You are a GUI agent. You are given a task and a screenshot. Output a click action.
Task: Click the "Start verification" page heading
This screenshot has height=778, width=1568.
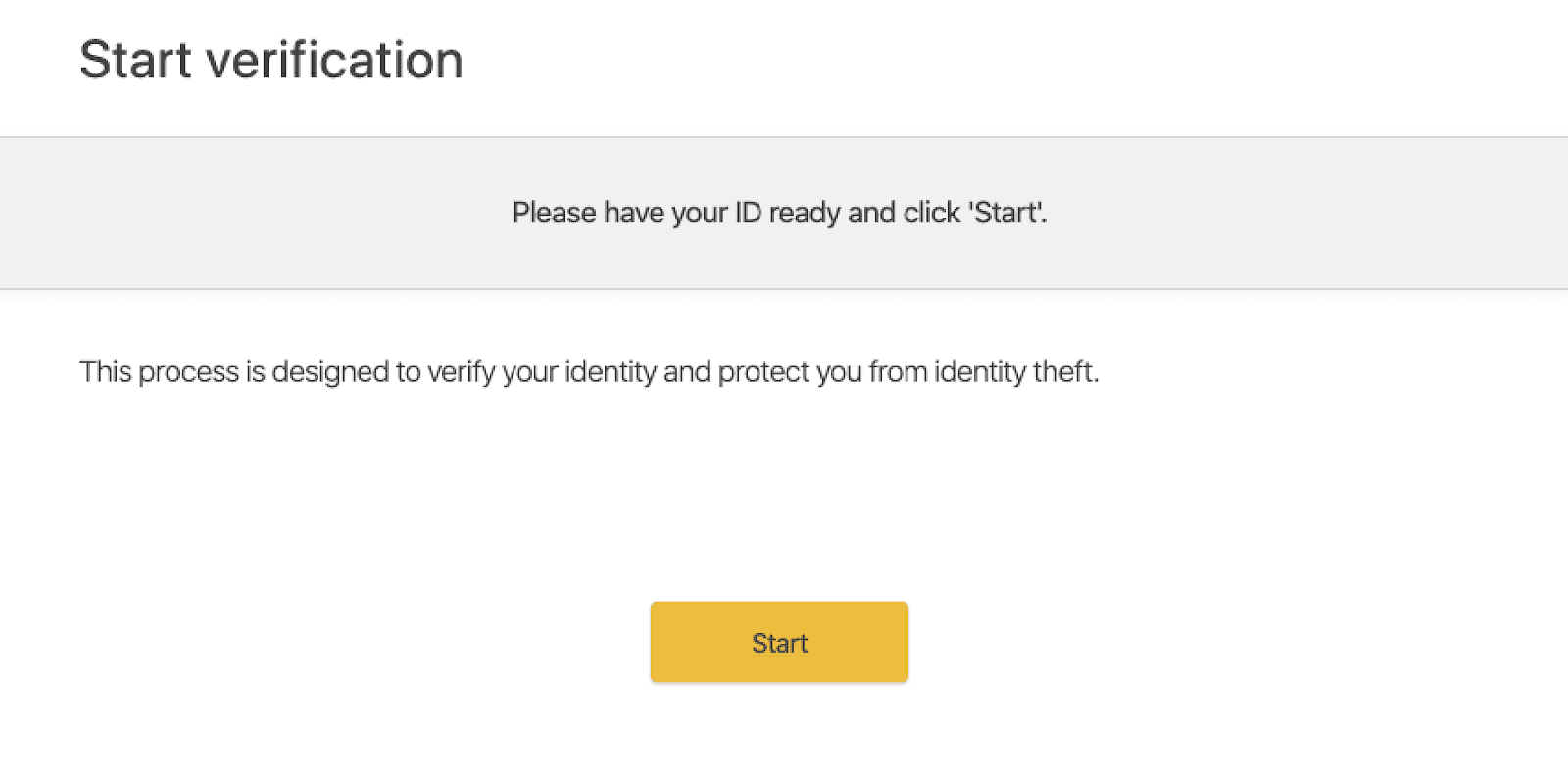point(270,60)
